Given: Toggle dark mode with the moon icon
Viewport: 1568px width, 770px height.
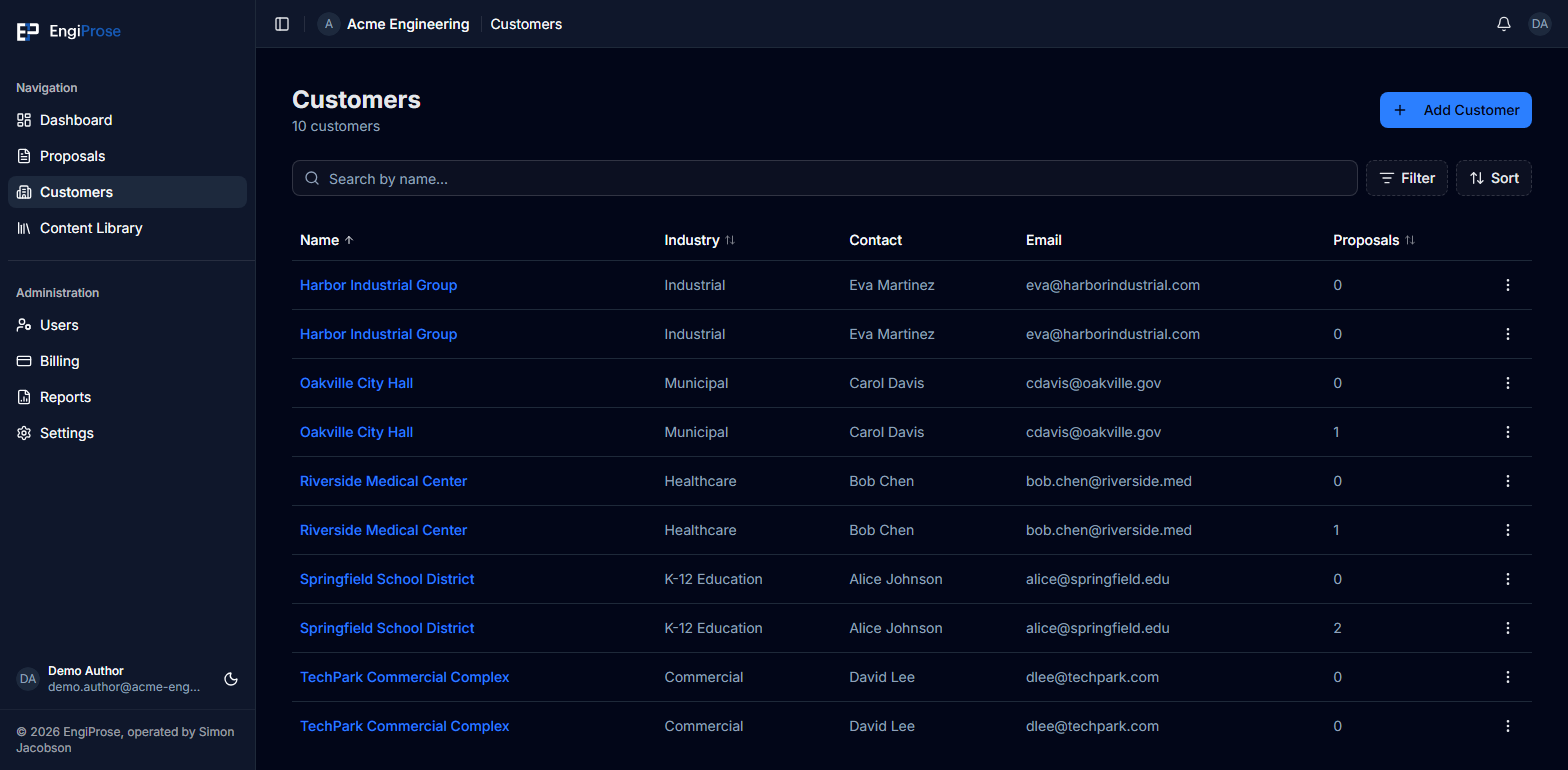Looking at the screenshot, I should pyautogui.click(x=231, y=679).
